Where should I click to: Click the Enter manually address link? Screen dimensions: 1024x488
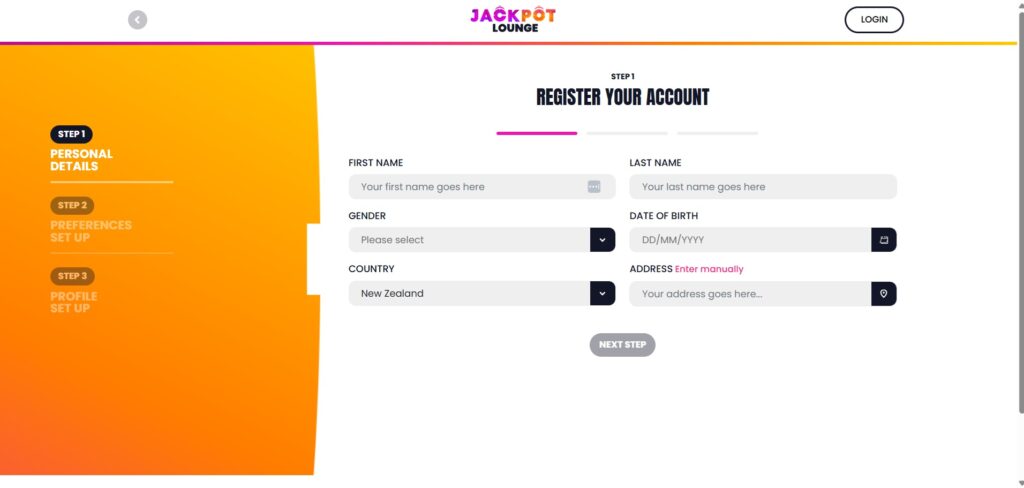(709, 269)
